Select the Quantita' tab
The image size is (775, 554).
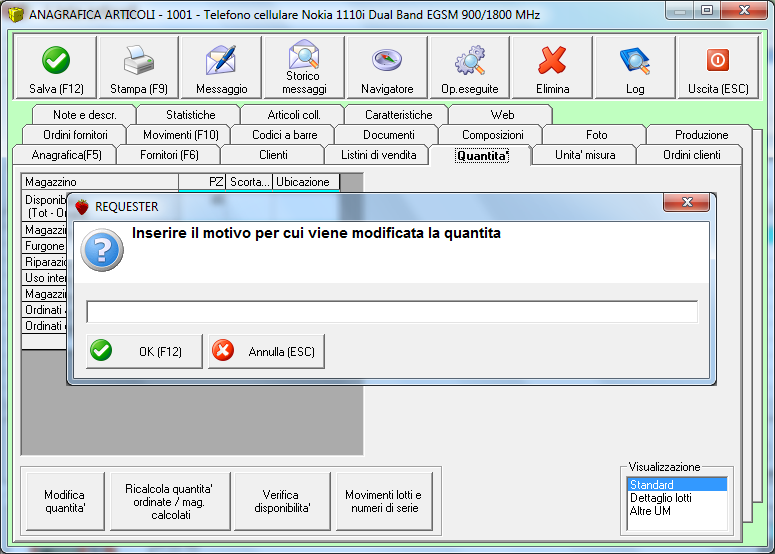pos(481,155)
